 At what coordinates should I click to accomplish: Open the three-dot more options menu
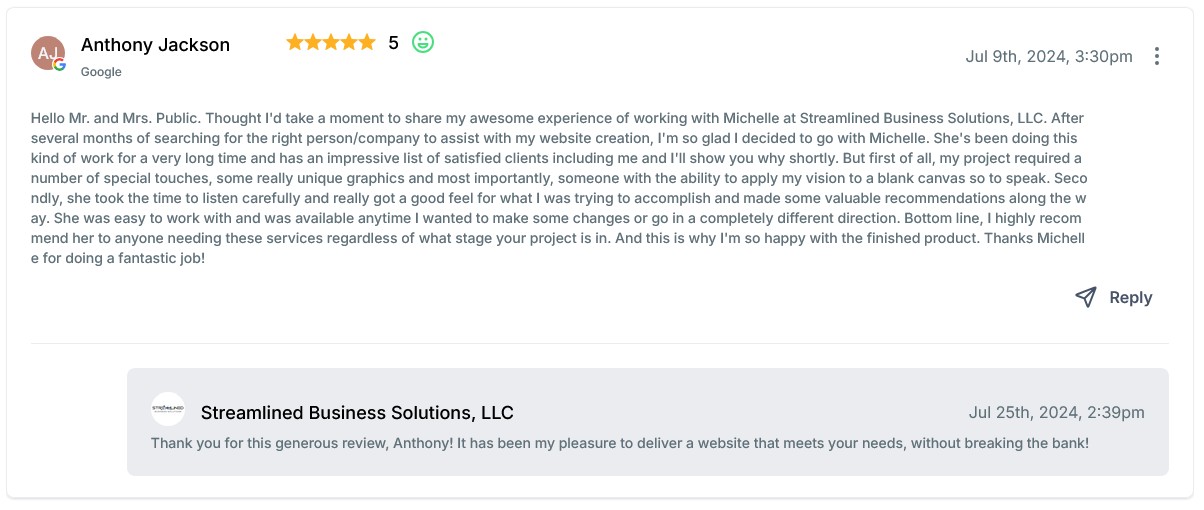tap(1157, 56)
